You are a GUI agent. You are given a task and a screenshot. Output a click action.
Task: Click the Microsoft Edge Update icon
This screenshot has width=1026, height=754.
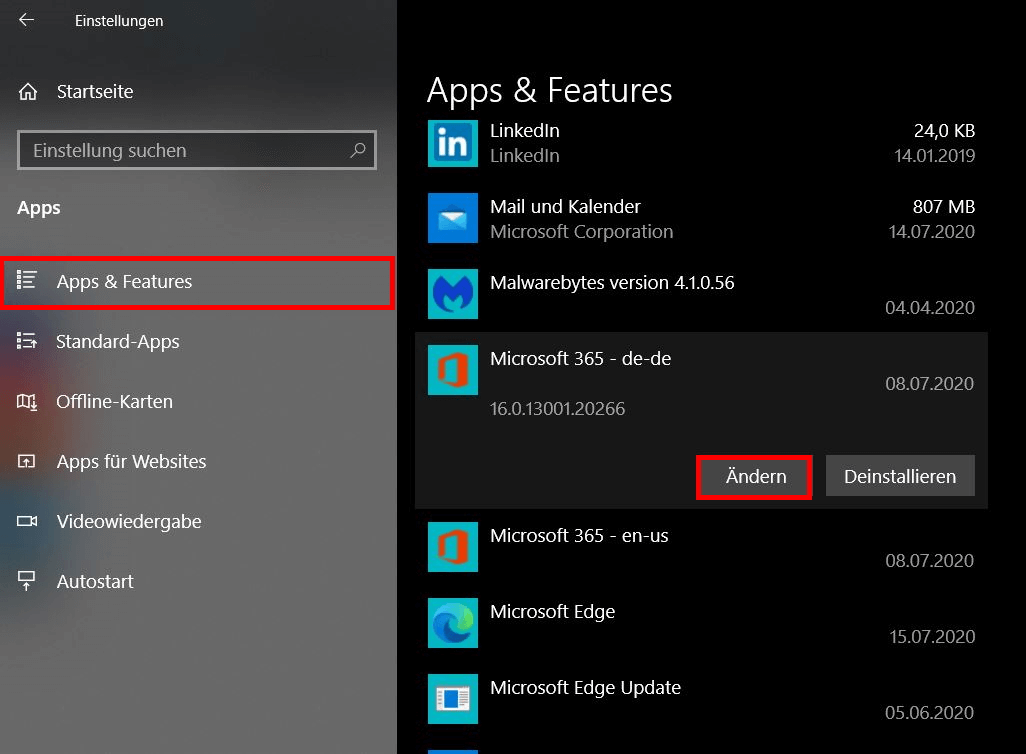[453, 699]
